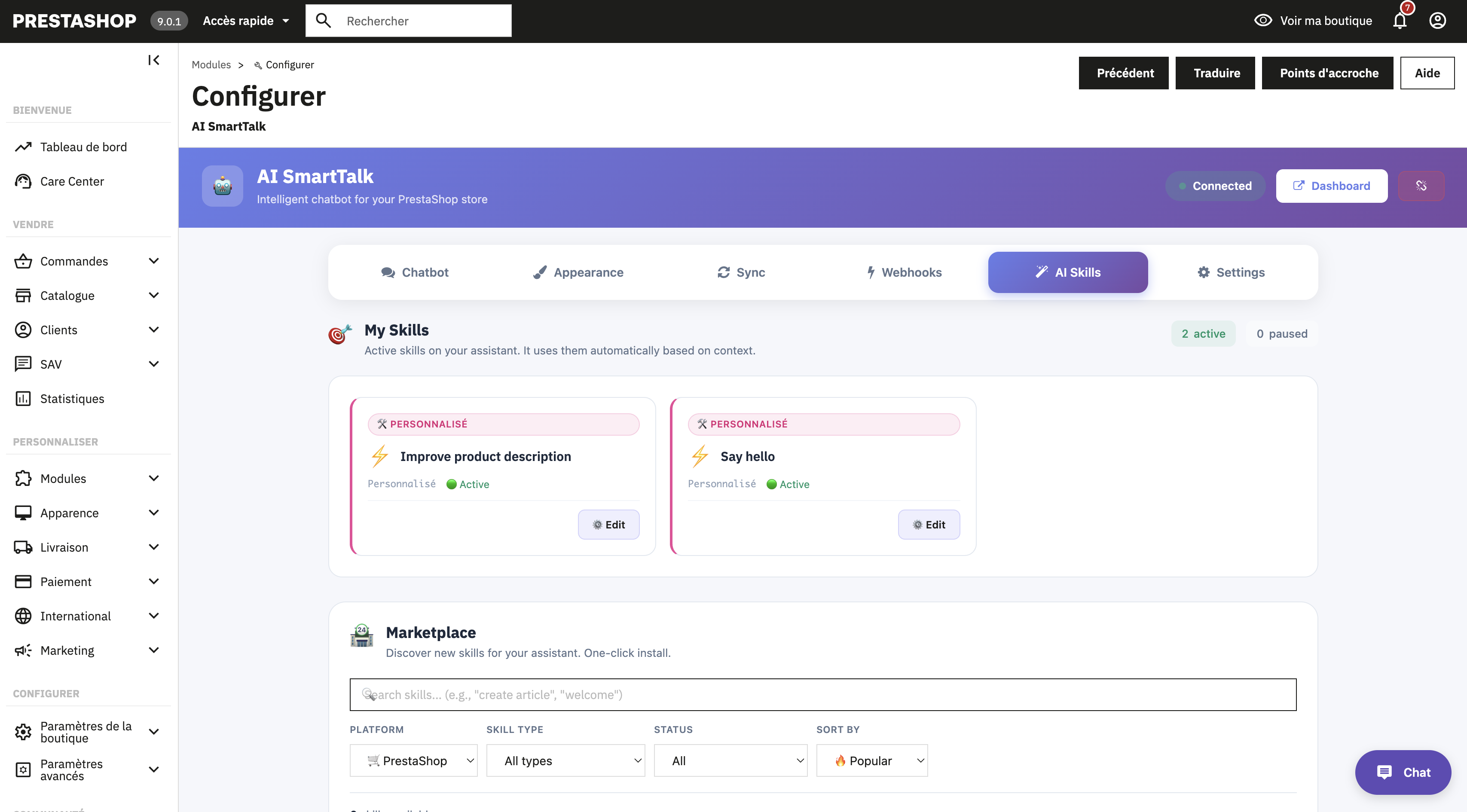This screenshot has width=1467, height=812.
Task: Switch to the Appearance tab
Action: [578, 272]
